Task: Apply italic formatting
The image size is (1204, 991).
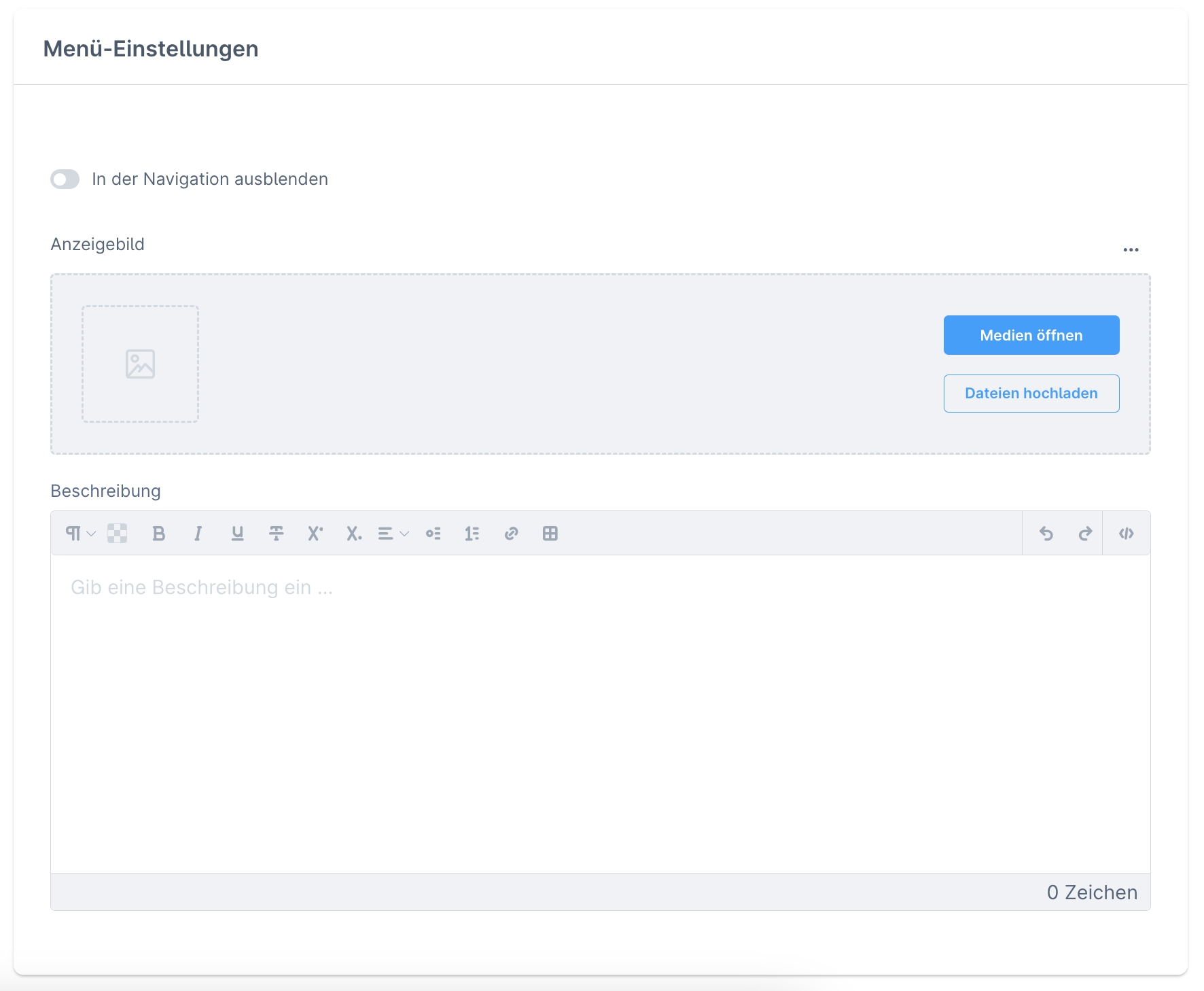Action: [x=198, y=534]
